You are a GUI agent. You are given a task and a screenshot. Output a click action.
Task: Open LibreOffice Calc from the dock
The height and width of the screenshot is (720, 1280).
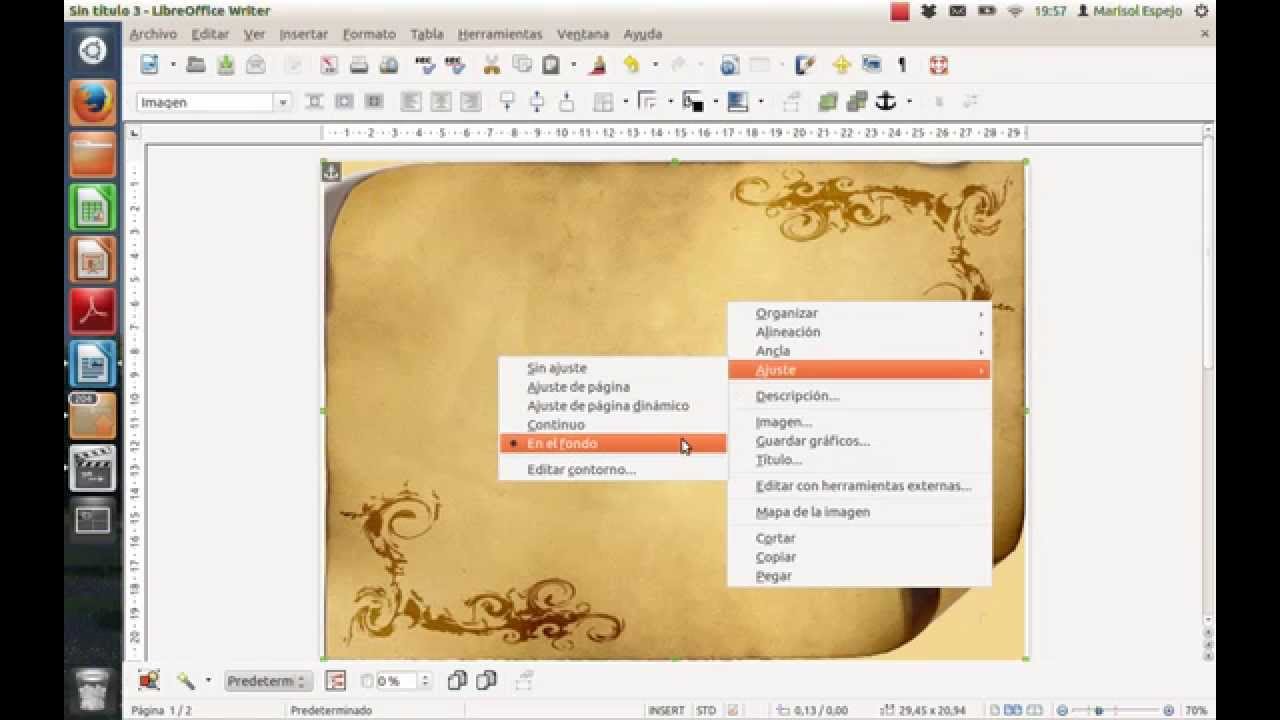(92, 209)
